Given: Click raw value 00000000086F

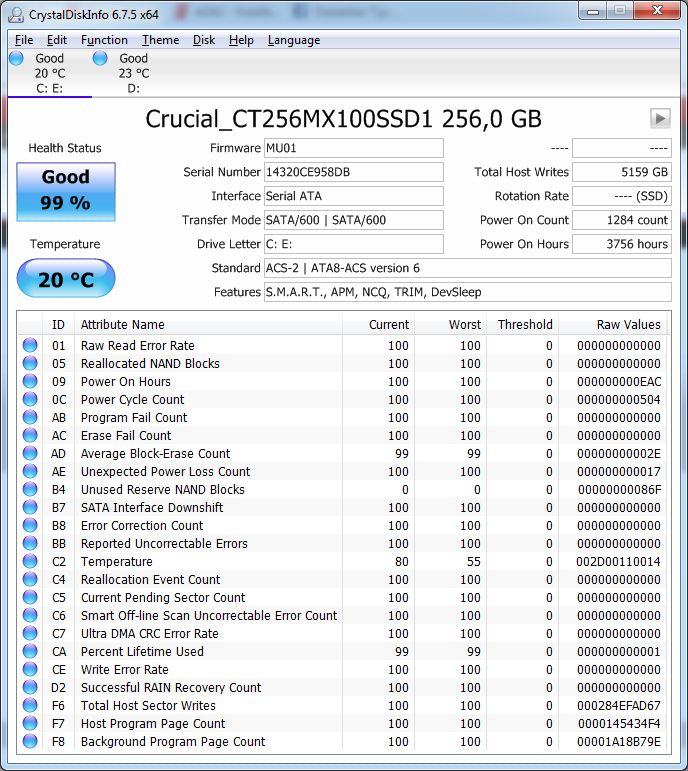Looking at the screenshot, I should [x=619, y=489].
